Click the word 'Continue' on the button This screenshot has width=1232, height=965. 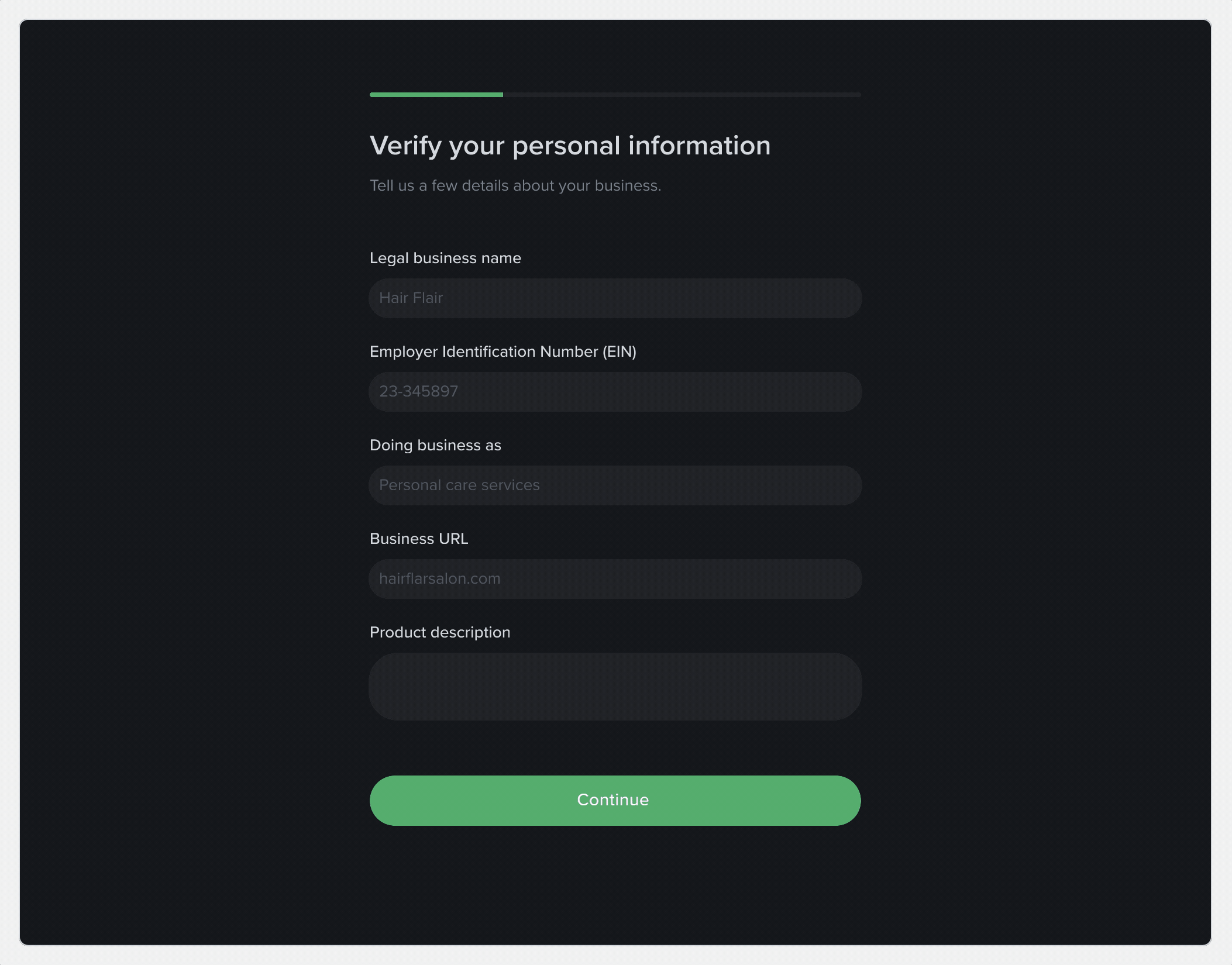pyautogui.click(x=612, y=800)
